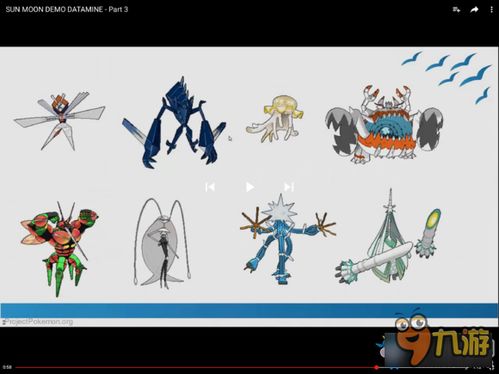Click the elapsed time 0:58 label

point(7,367)
